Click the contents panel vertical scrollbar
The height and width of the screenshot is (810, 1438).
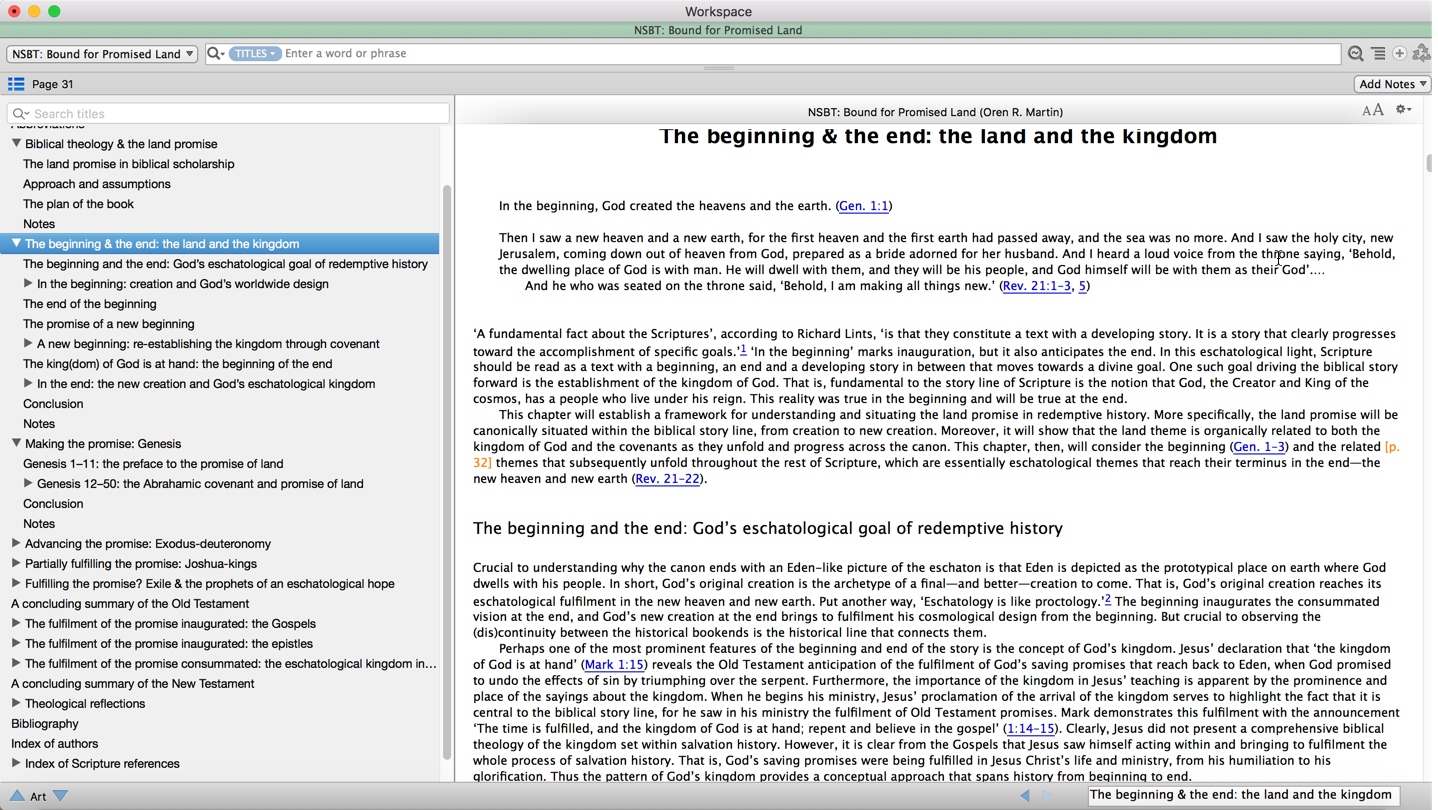pyautogui.click(x=447, y=470)
